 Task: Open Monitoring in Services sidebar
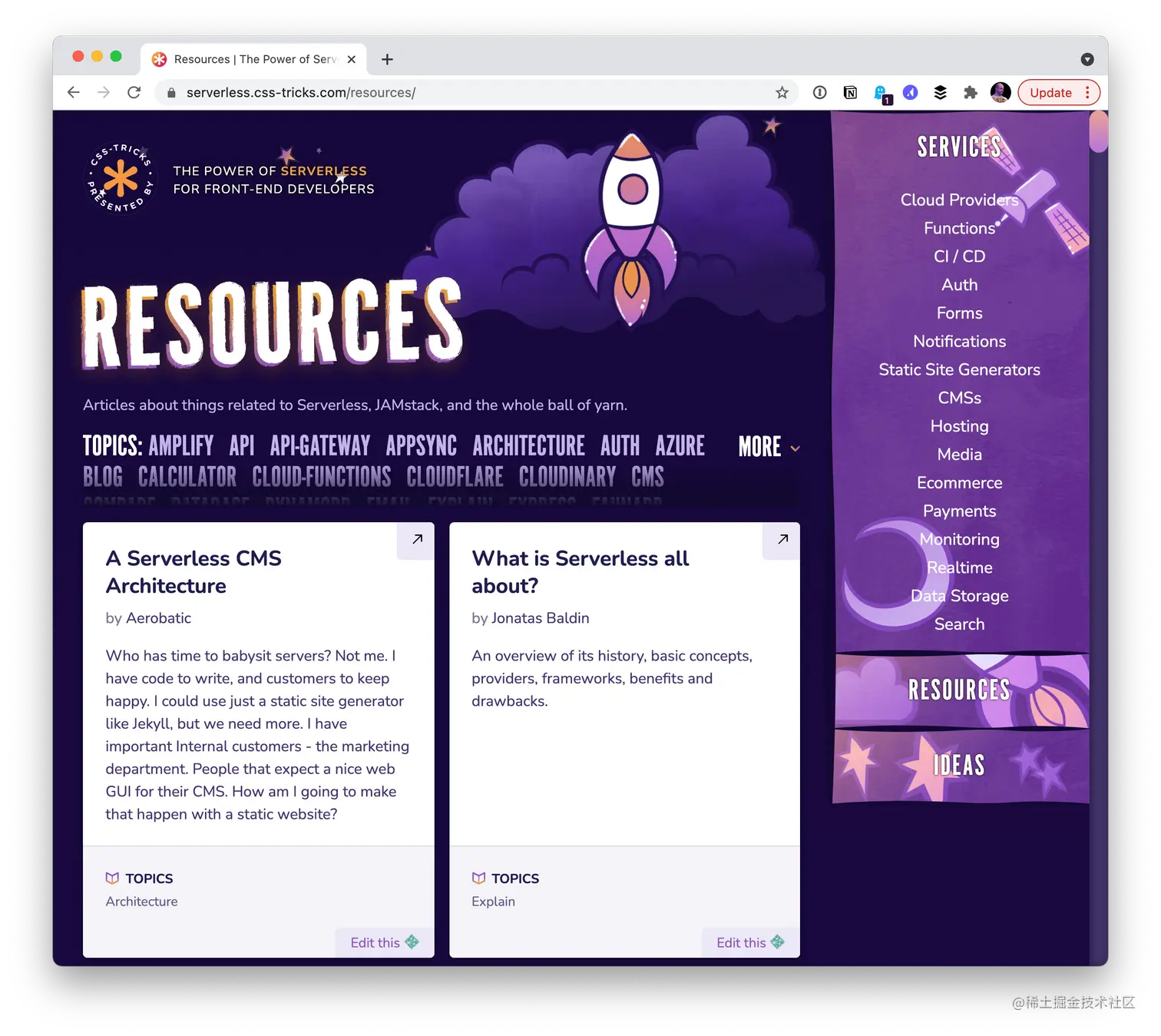coord(960,540)
